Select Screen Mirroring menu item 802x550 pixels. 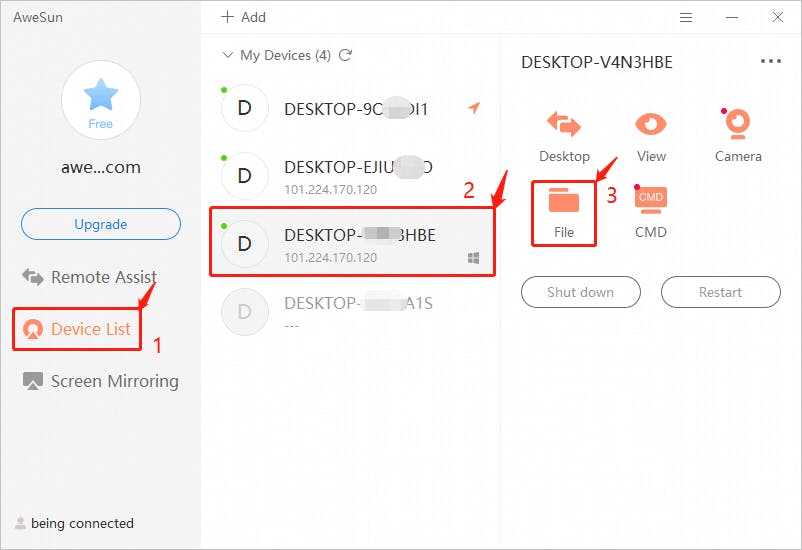101,381
